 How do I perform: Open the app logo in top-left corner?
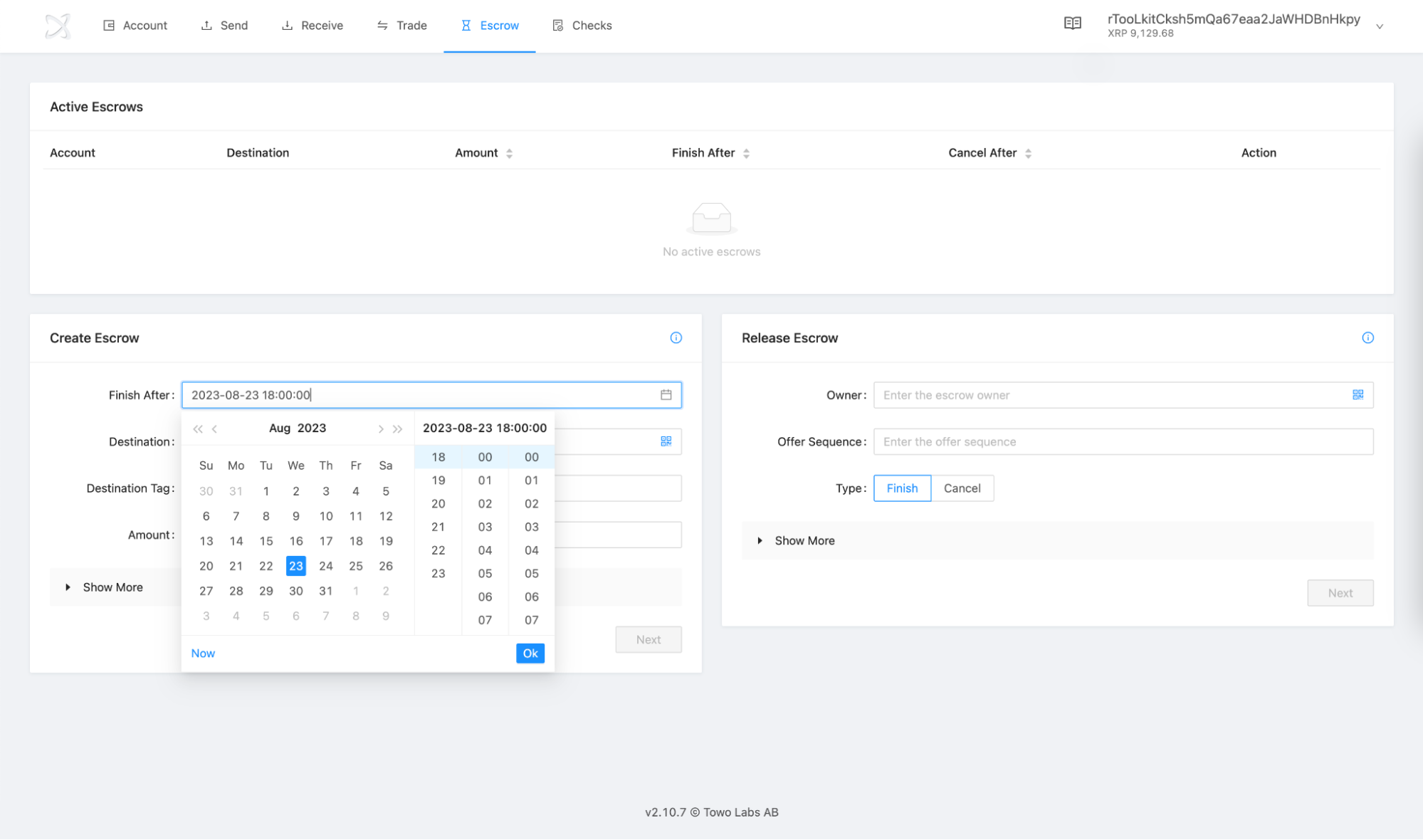click(58, 26)
